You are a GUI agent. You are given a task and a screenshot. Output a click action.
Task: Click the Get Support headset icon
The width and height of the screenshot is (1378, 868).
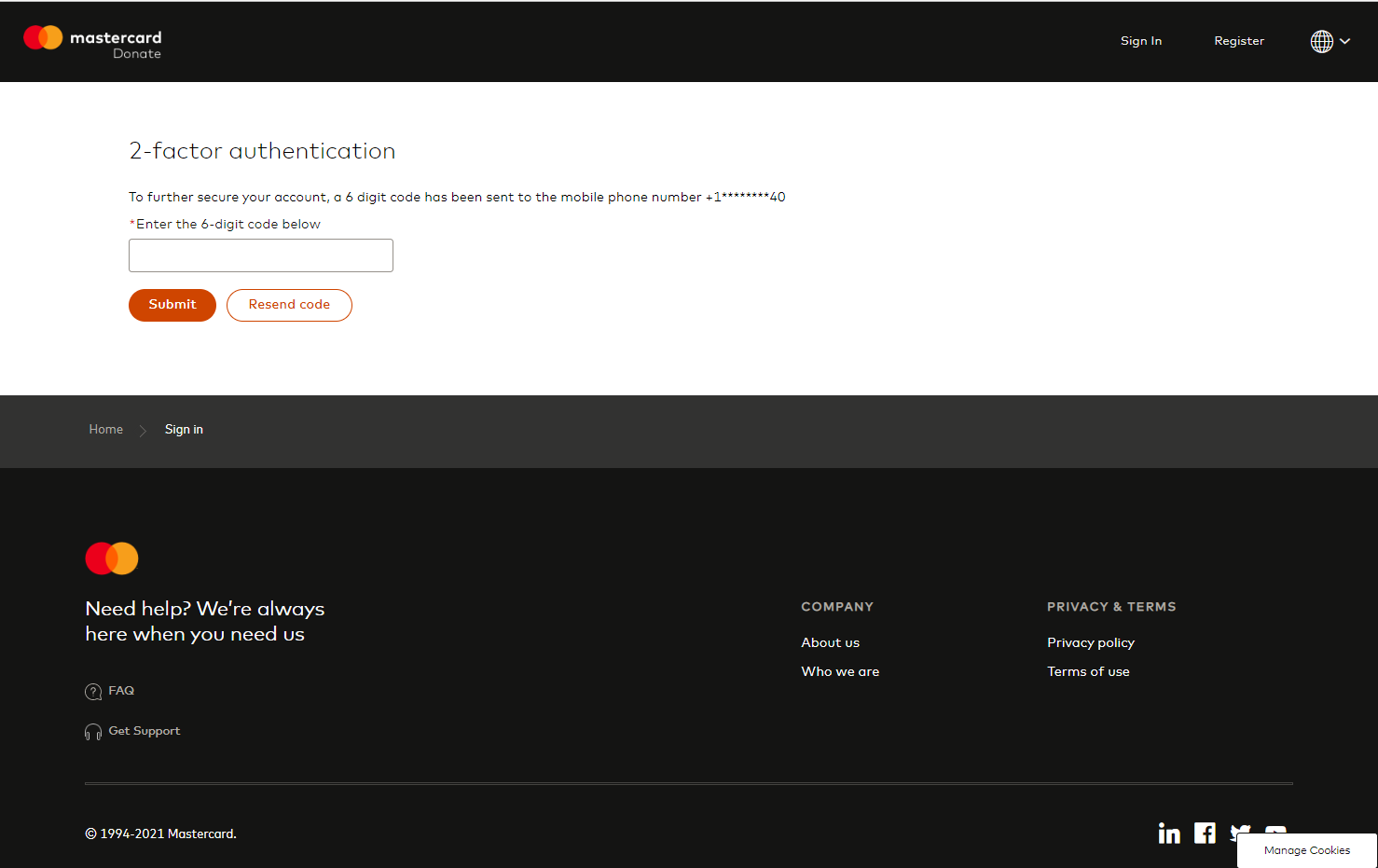93,732
